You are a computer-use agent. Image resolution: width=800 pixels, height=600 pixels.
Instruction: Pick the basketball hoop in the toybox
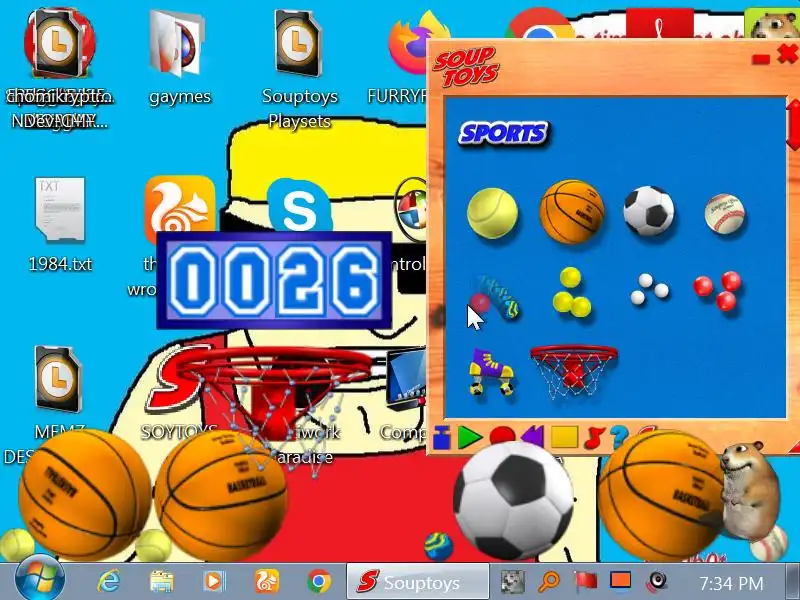(x=574, y=372)
